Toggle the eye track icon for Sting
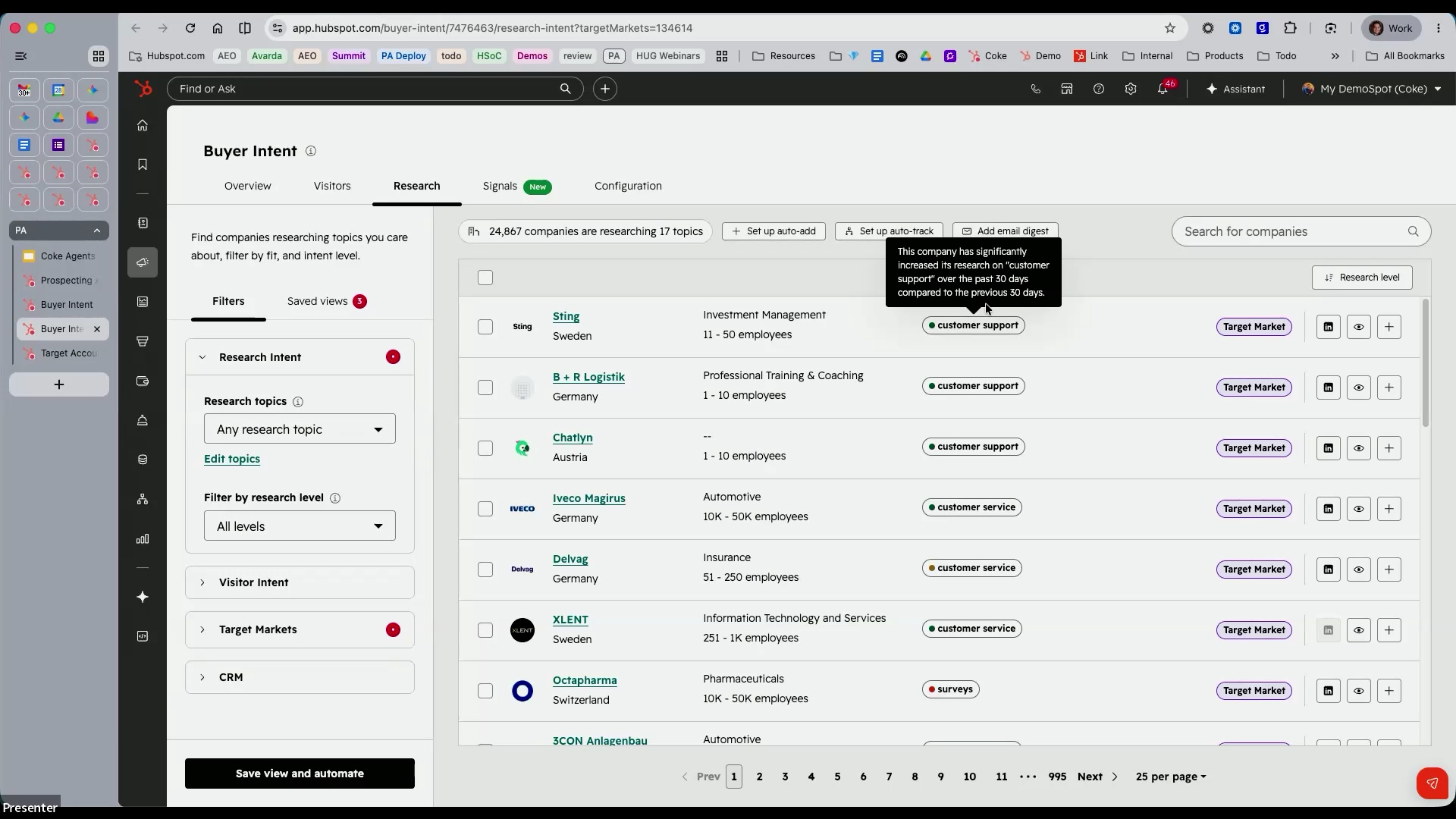The image size is (1456, 819). [x=1358, y=327]
